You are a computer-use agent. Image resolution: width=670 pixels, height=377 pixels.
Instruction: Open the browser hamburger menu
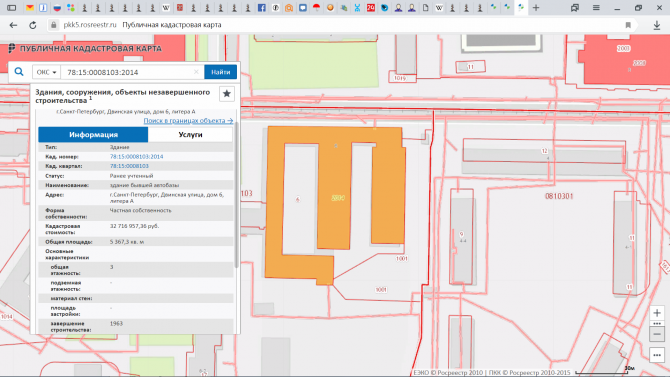596,8
